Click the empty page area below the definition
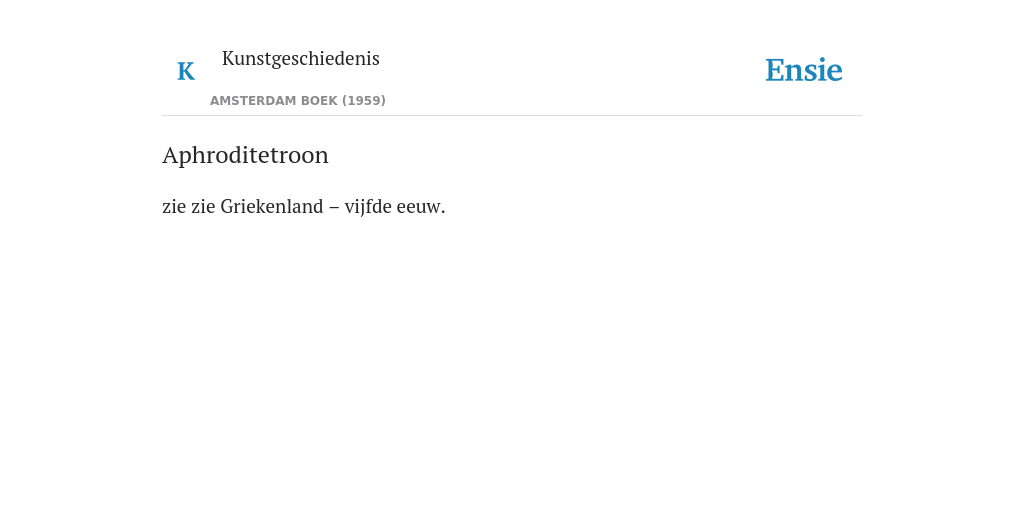Image resolution: width=1024 pixels, height=512 pixels. point(512,366)
